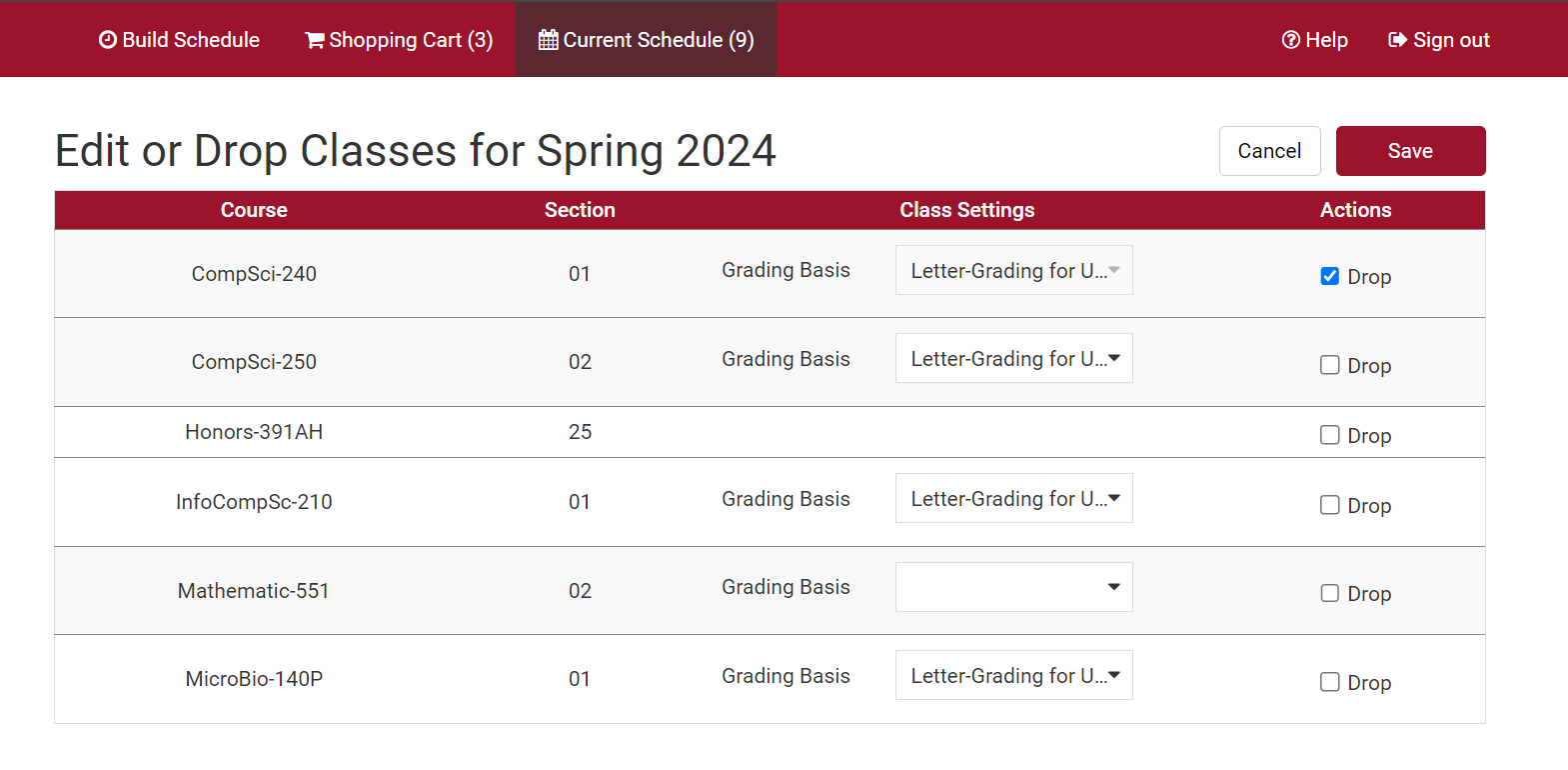Click the clock icon beside Build Schedule
This screenshot has width=1568, height=770.
(108, 40)
